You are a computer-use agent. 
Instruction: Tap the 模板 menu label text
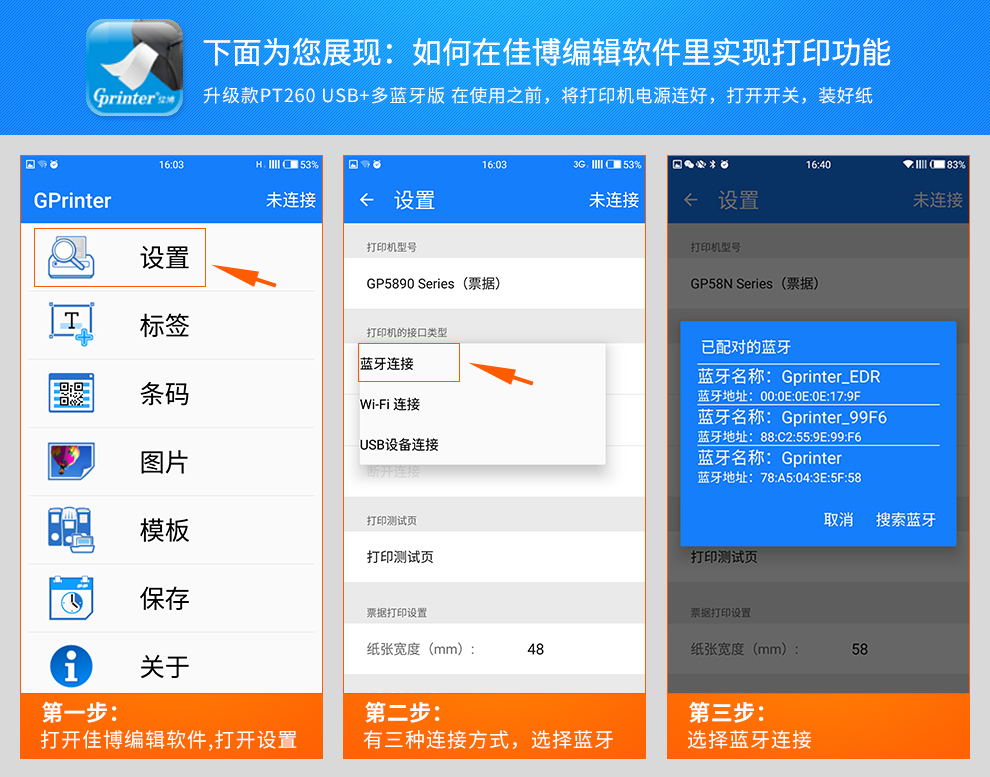164,530
